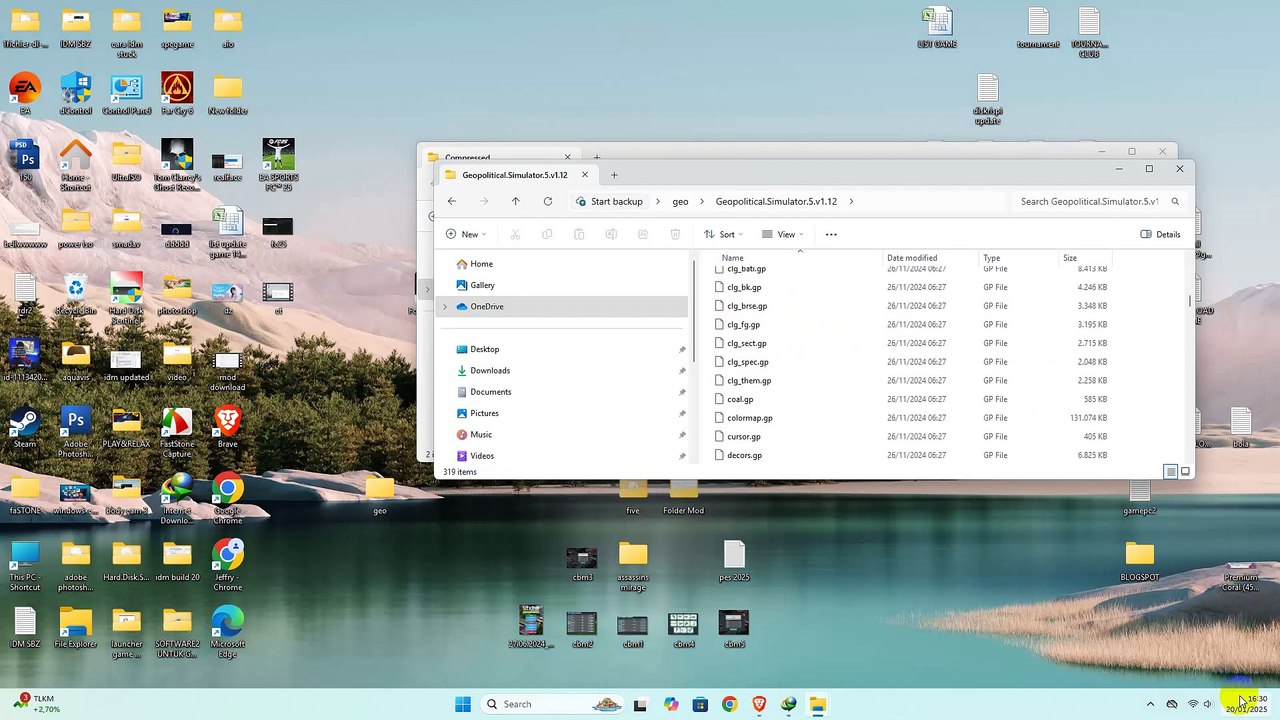Select cursor.gp file row
1280x720 pixels.
tap(912, 437)
